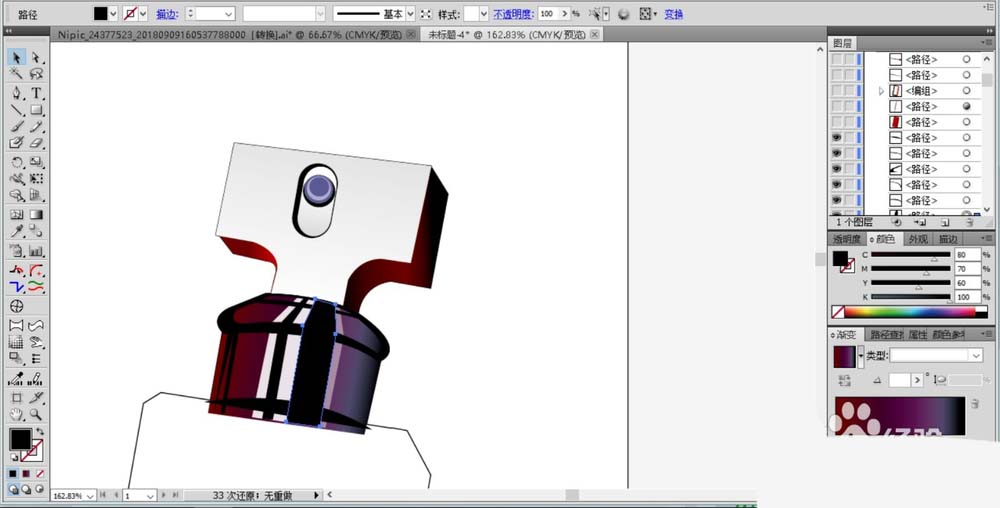The height and width of the screenshot is (508, 1000).
Task: Select the Gradient tool in toolbox
Action: coord(36,215)
